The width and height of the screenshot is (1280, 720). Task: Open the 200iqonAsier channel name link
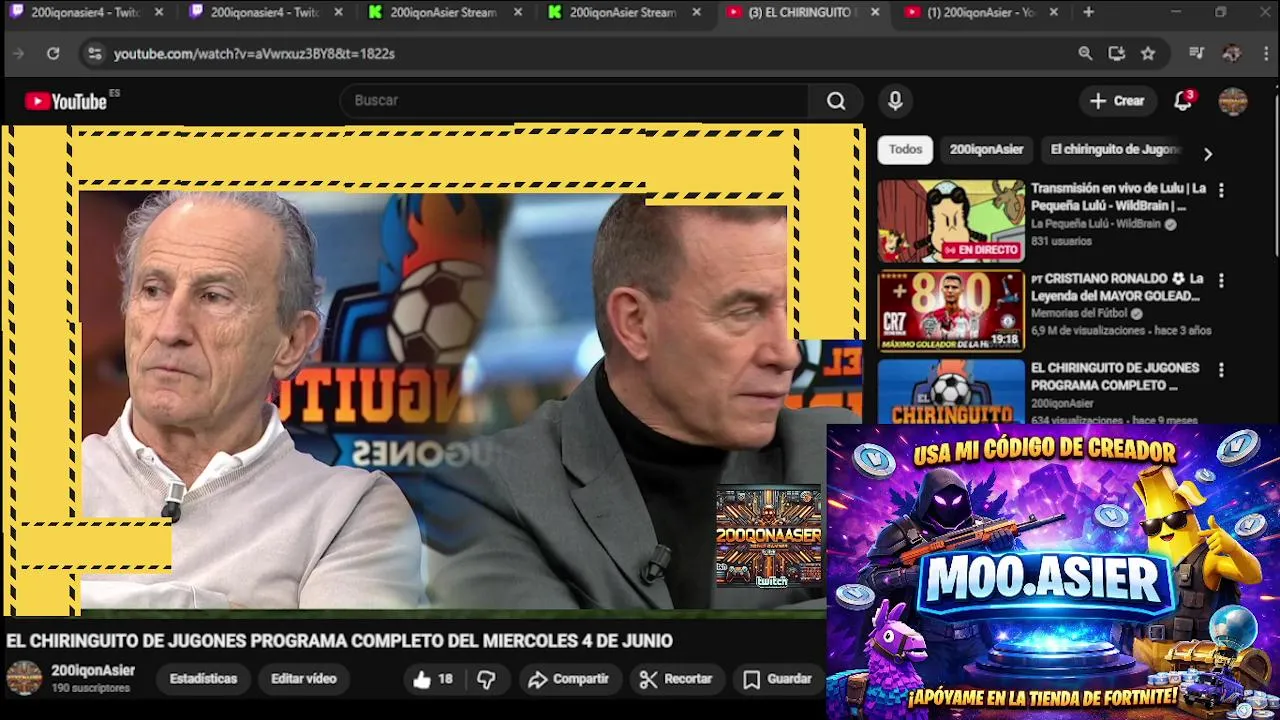93,670
